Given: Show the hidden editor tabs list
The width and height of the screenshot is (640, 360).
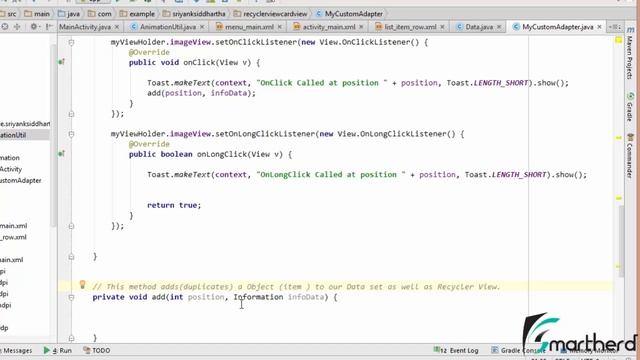Looking at the screenshot, I should [614, 27].
